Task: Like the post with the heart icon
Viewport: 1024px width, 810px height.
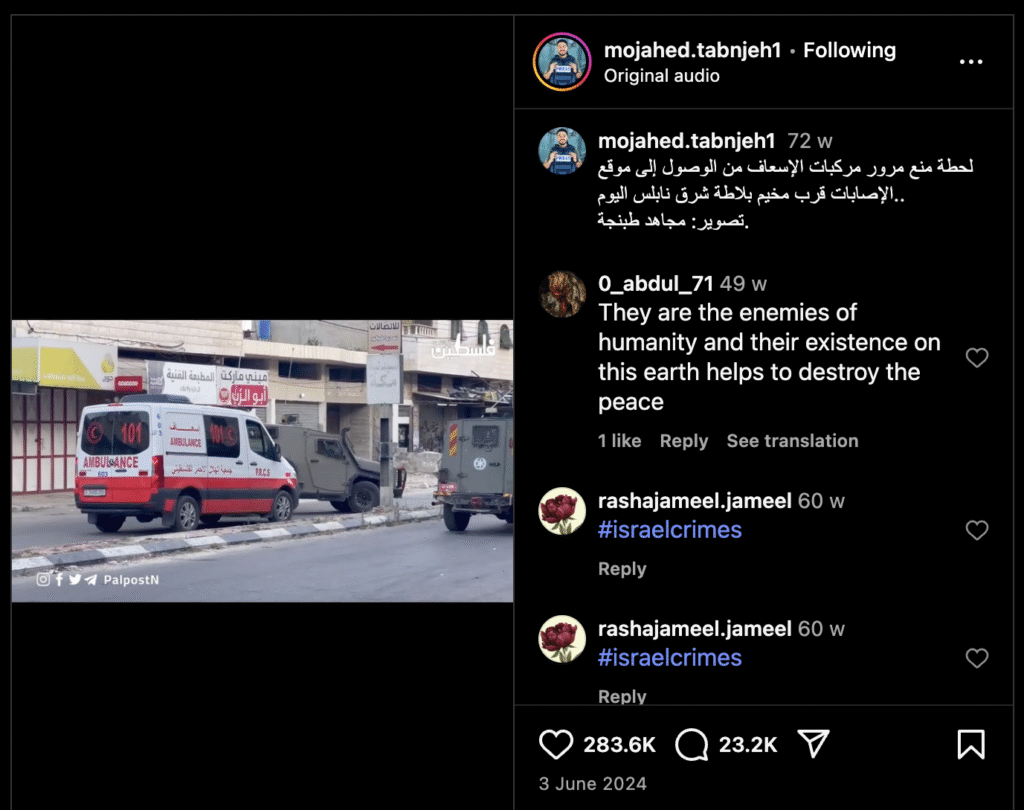Action: tap(556, 744)
